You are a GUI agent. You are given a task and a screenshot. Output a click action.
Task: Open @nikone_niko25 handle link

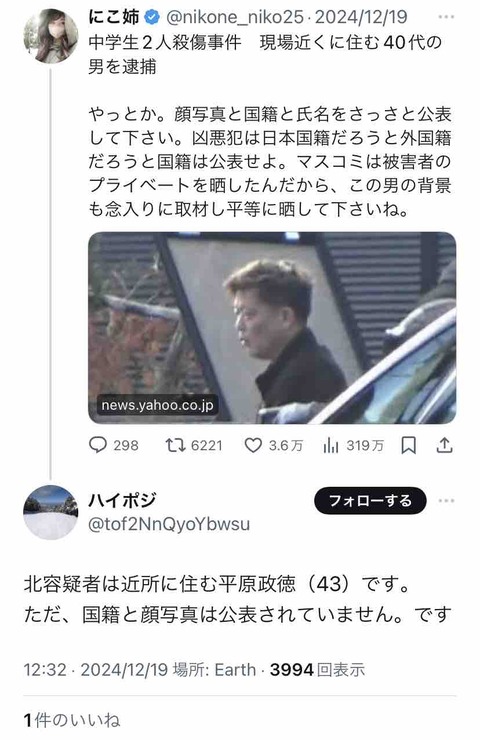235,17
